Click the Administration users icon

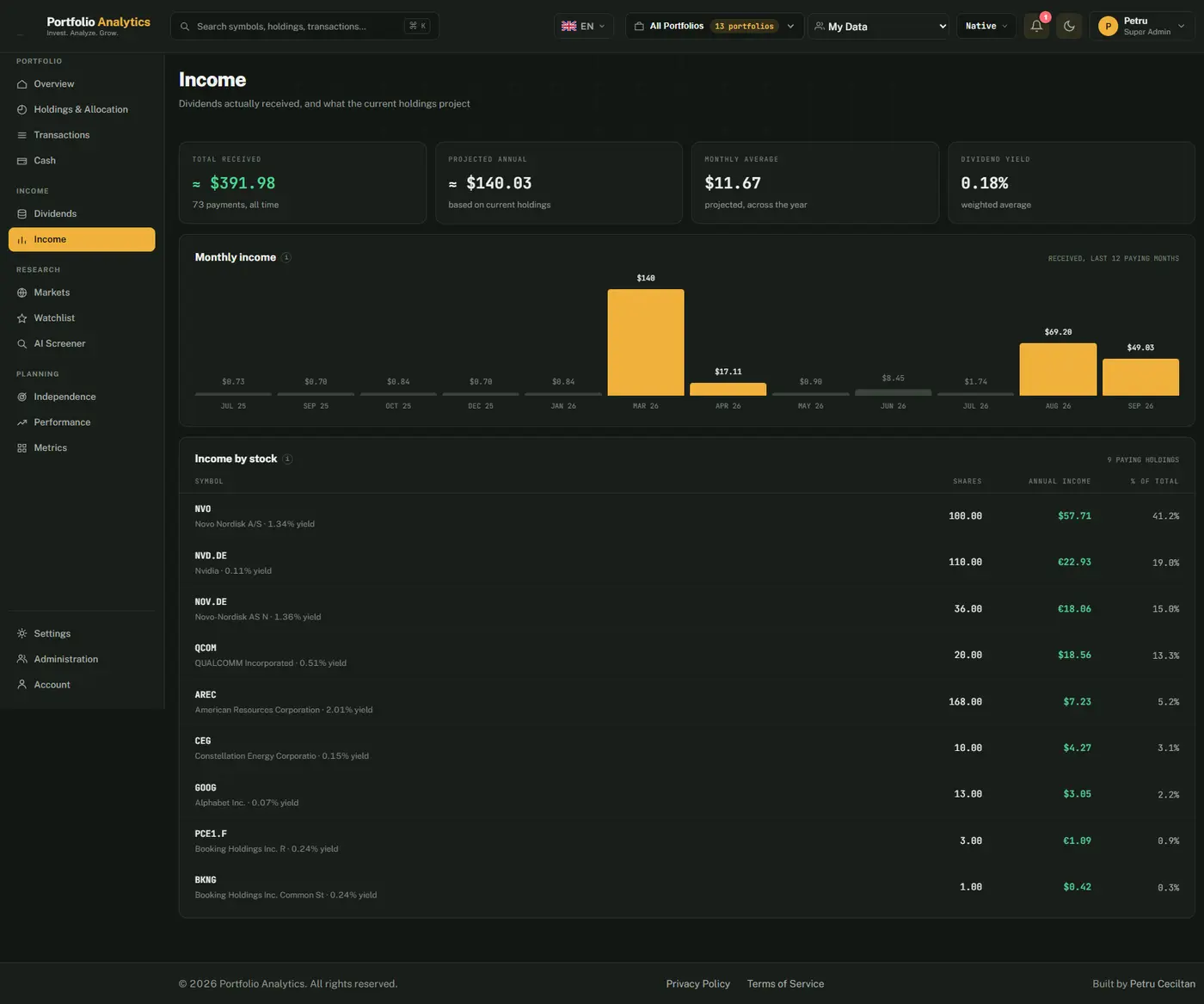[22, 659]
